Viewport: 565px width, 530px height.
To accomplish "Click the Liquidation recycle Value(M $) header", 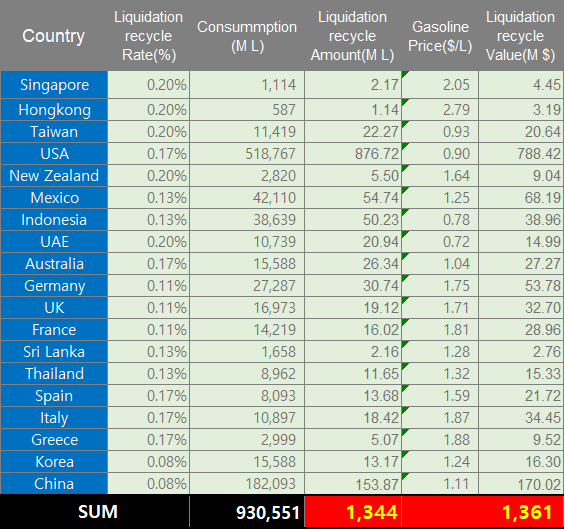I will coord(521,36).
